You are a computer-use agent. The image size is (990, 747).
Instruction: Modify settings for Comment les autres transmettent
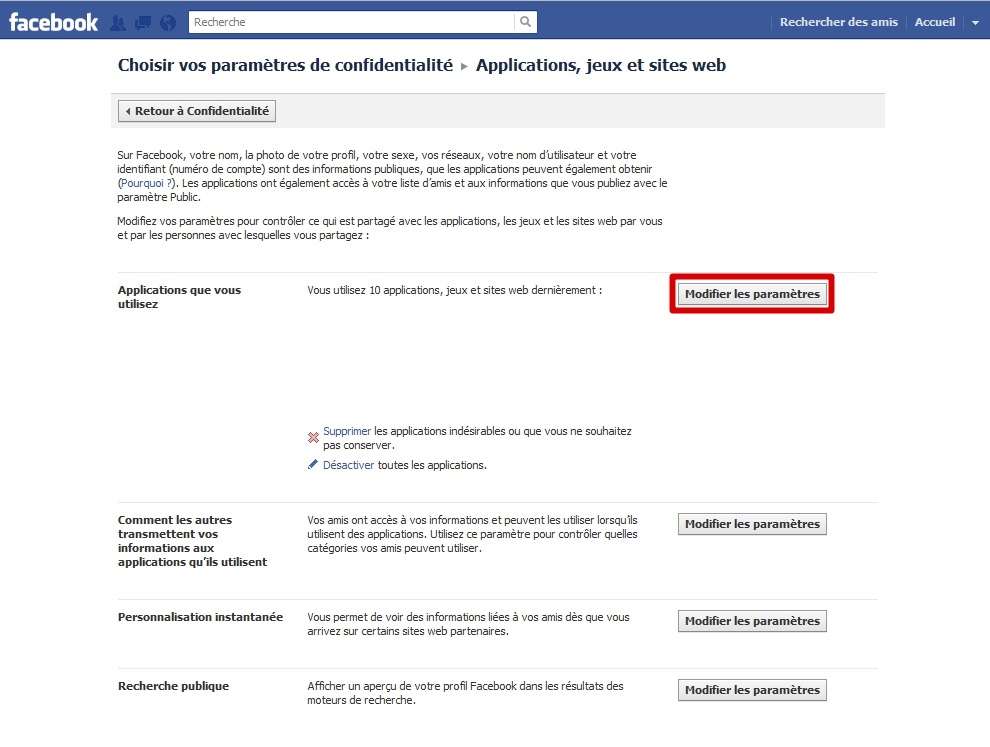tap(752, 524)
